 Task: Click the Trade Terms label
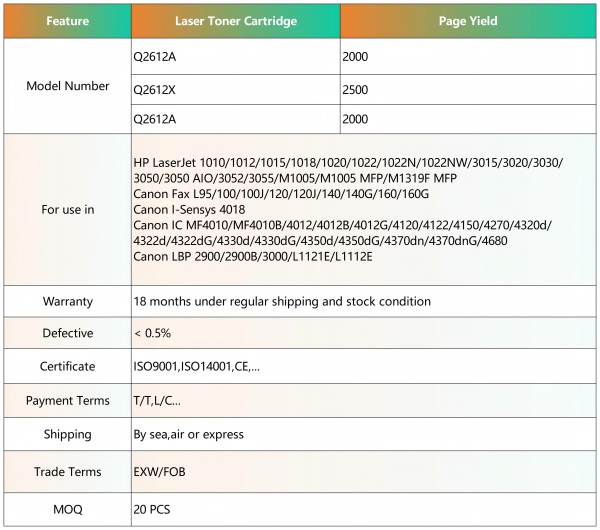[68, 471]
